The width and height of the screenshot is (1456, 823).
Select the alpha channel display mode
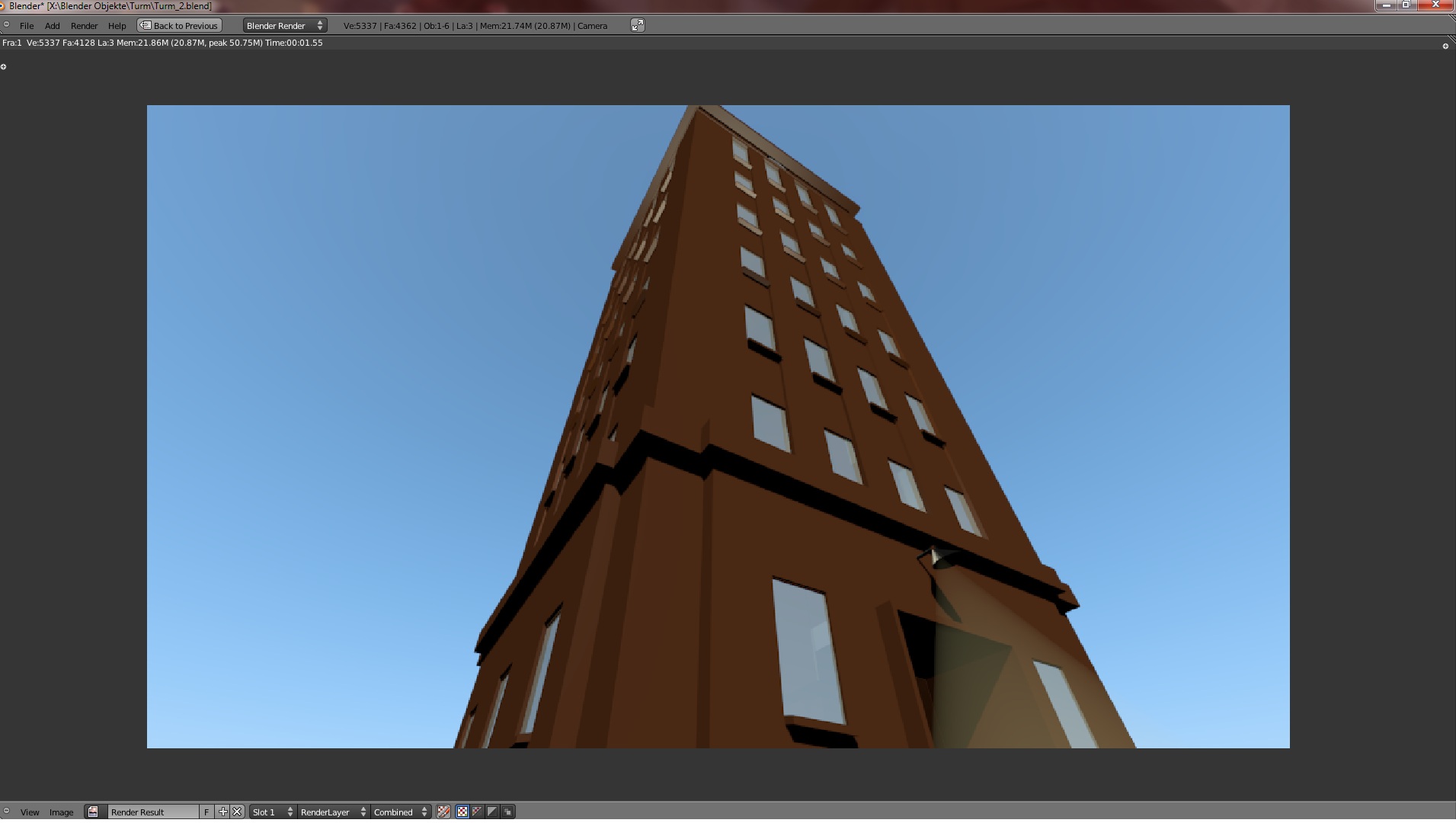click(493, 812)
